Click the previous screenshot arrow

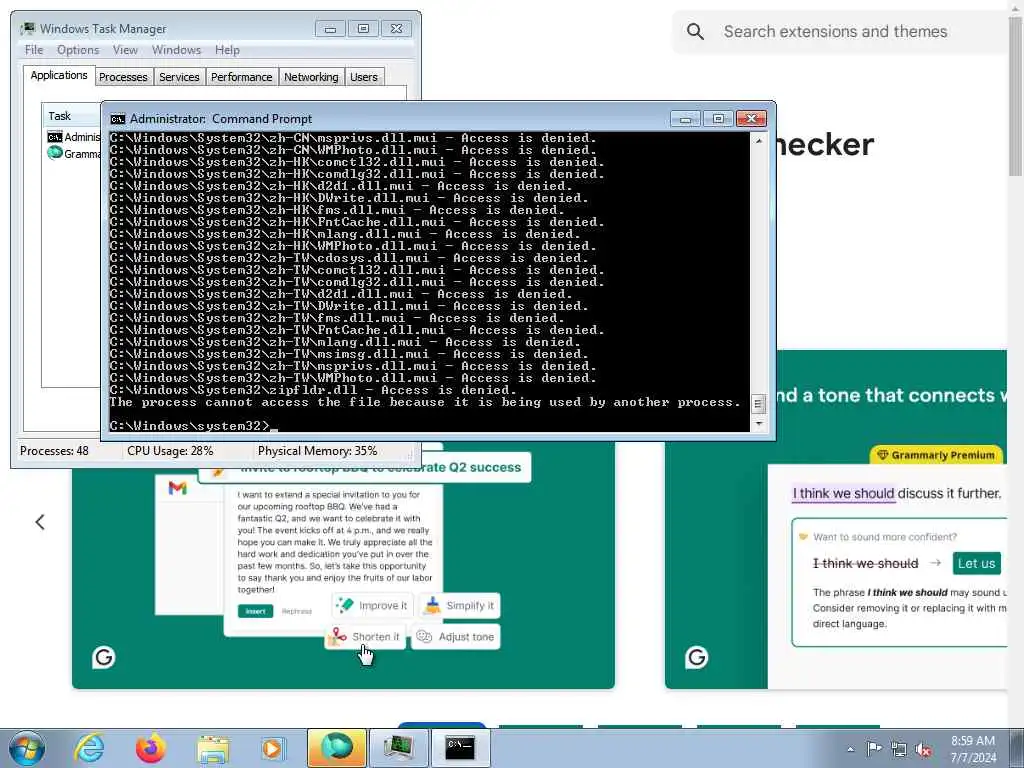40,522
